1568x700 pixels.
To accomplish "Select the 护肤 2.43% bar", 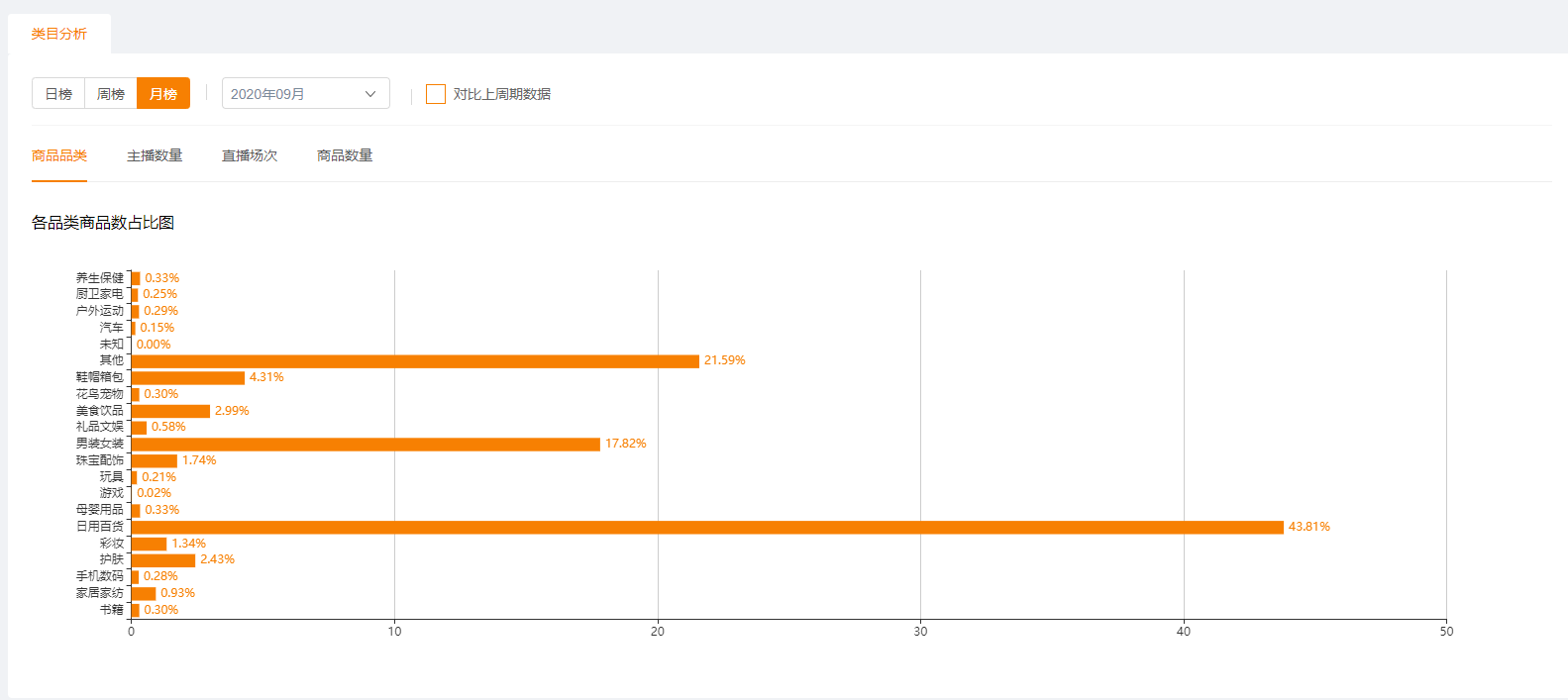I will click(163, 560).
